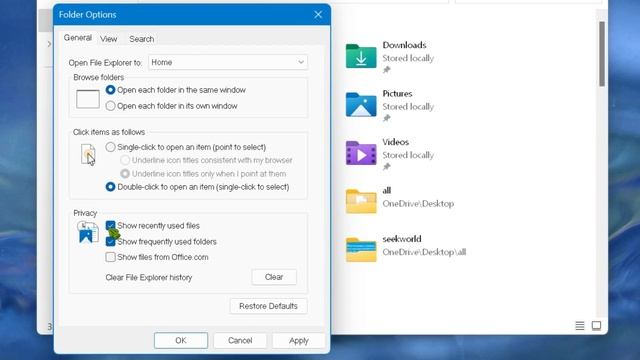Click the pin icon under Videos
Viewport: 640px width, 360px height.
(387, 167)
